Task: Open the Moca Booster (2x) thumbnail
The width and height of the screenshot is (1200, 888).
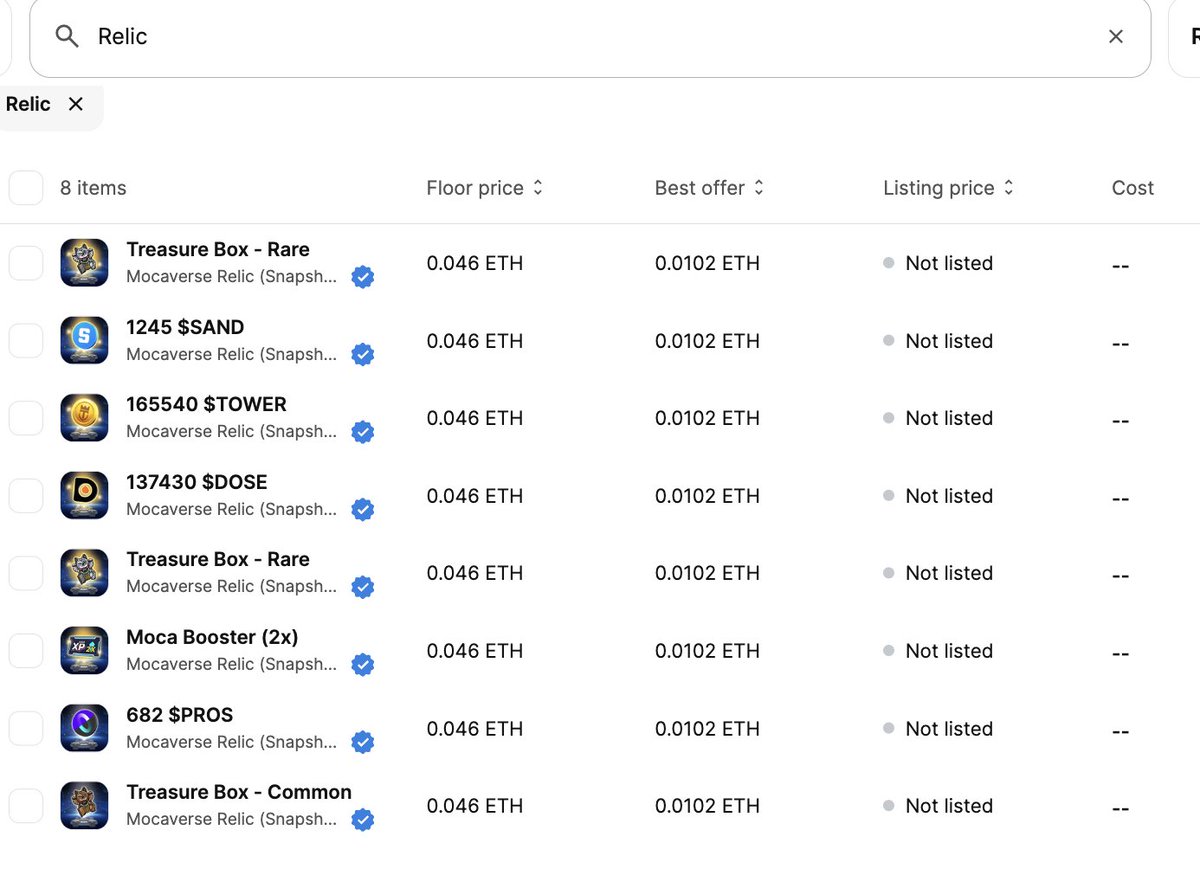Action: [84, 651]
